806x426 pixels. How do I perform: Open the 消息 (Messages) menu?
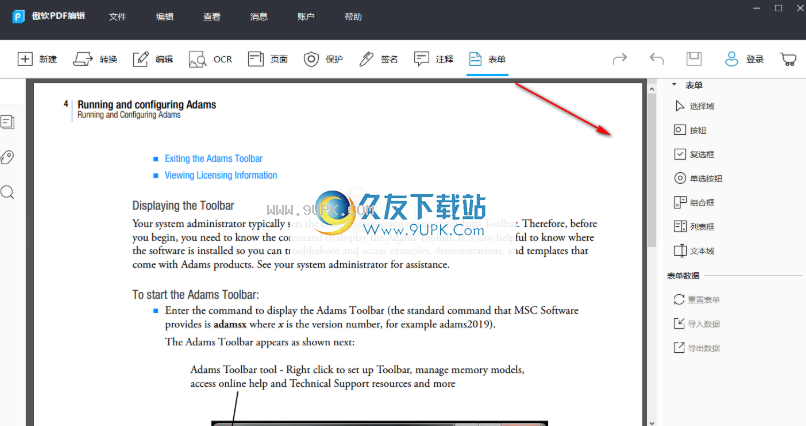[259, 16]
